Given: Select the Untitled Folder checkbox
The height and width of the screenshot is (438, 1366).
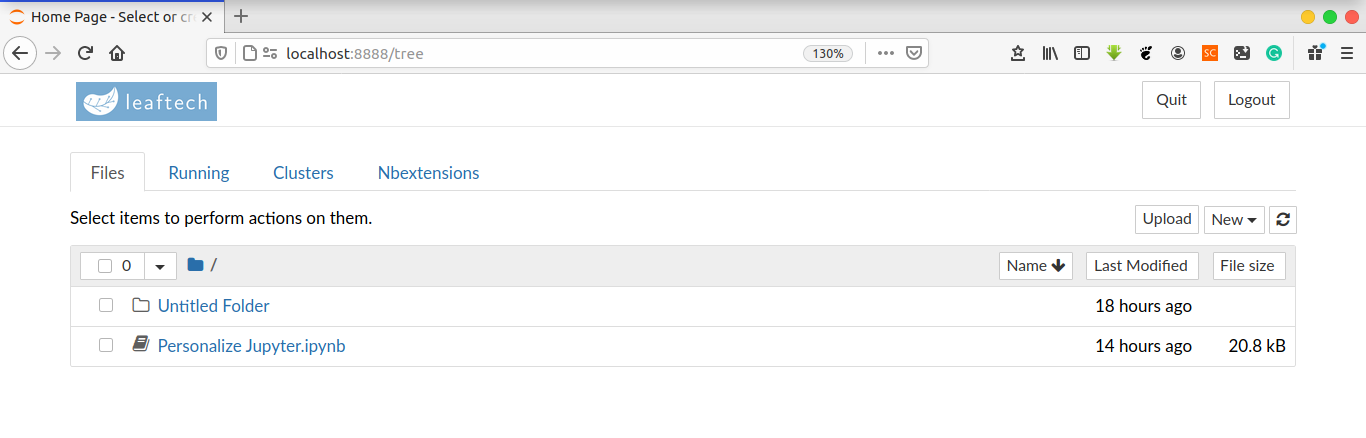Looking at the screenshot, I should (106, 306).
